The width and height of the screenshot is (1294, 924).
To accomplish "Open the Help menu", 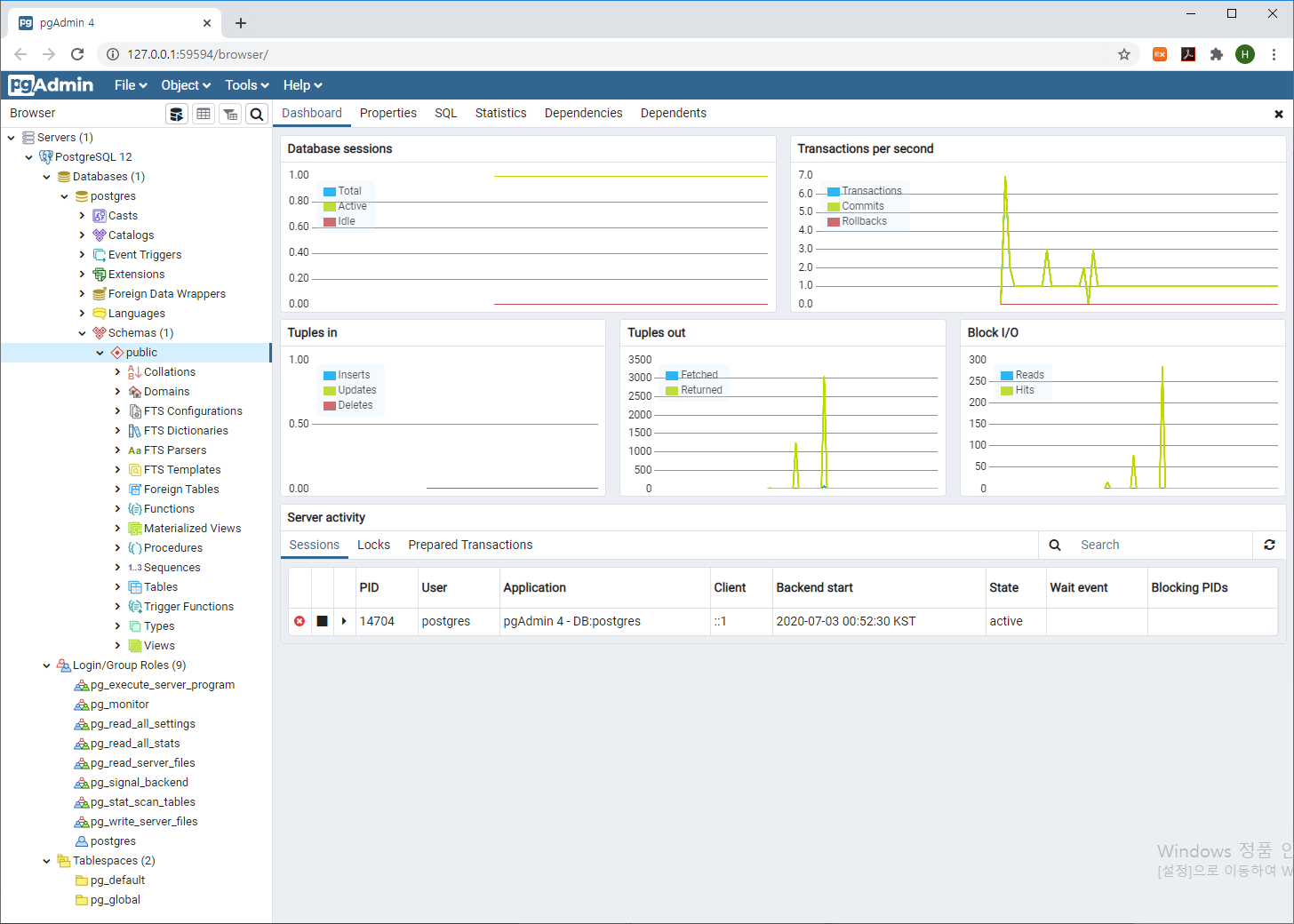I will click(302, 85).
